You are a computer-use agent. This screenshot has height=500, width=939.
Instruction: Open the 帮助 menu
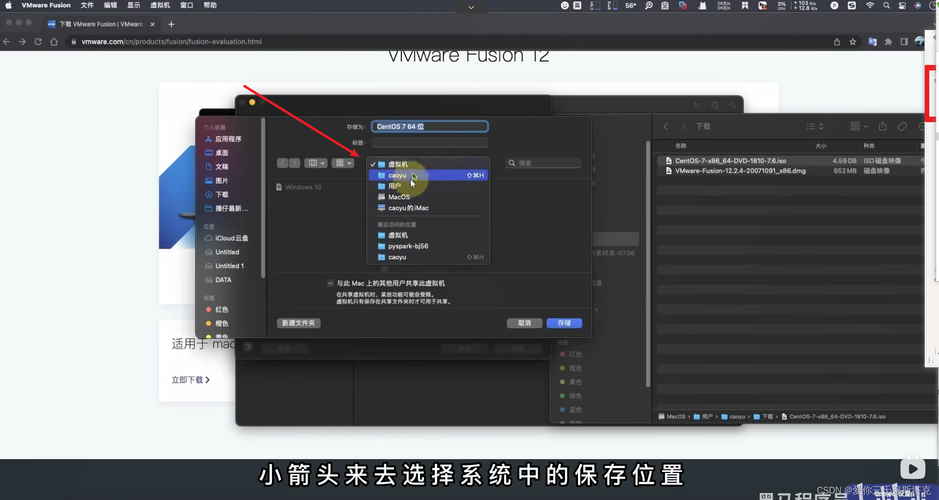(210, 5)
